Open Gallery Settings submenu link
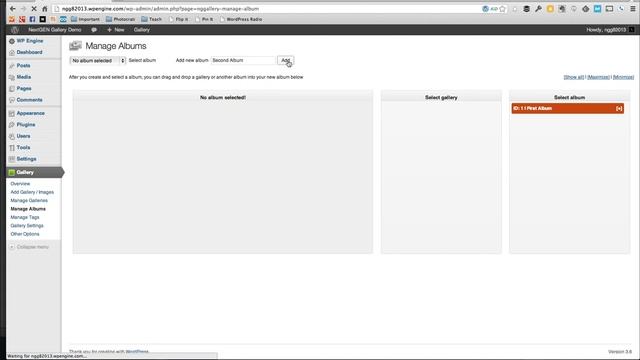This screenshot has width=640, height=360. pos(27,226)
